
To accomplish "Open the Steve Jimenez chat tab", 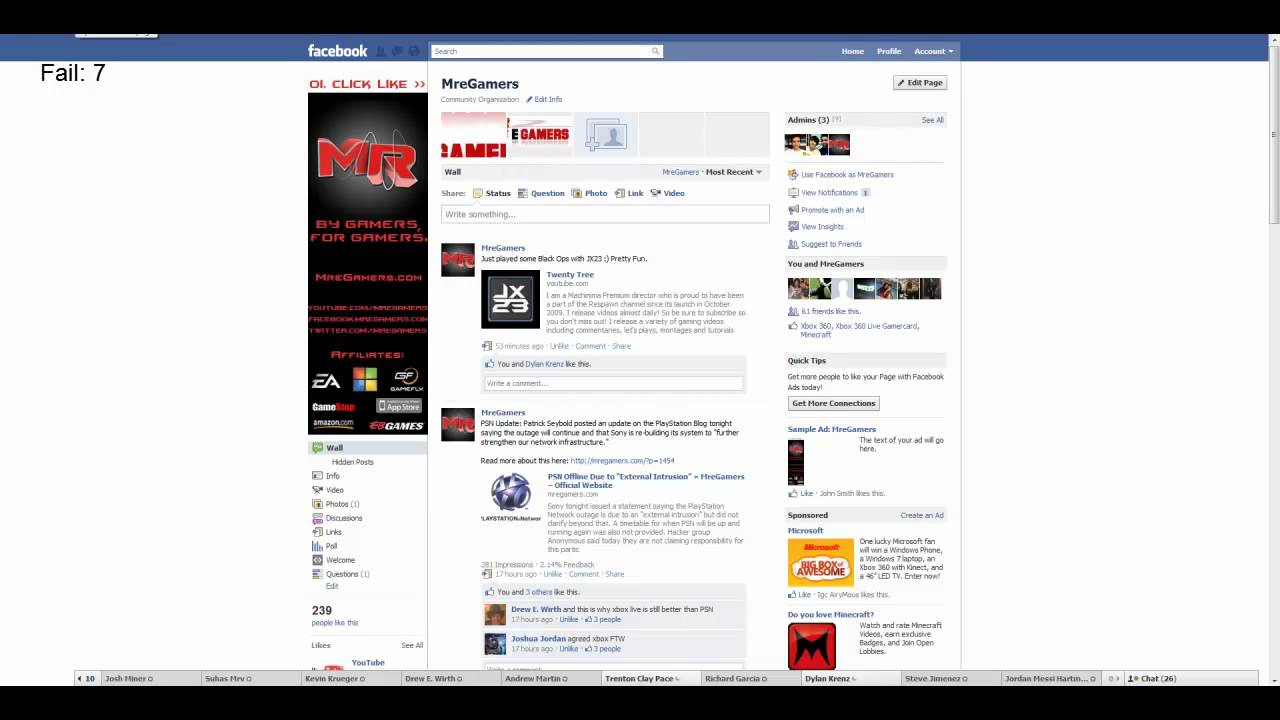I will [x=950, y=678].
